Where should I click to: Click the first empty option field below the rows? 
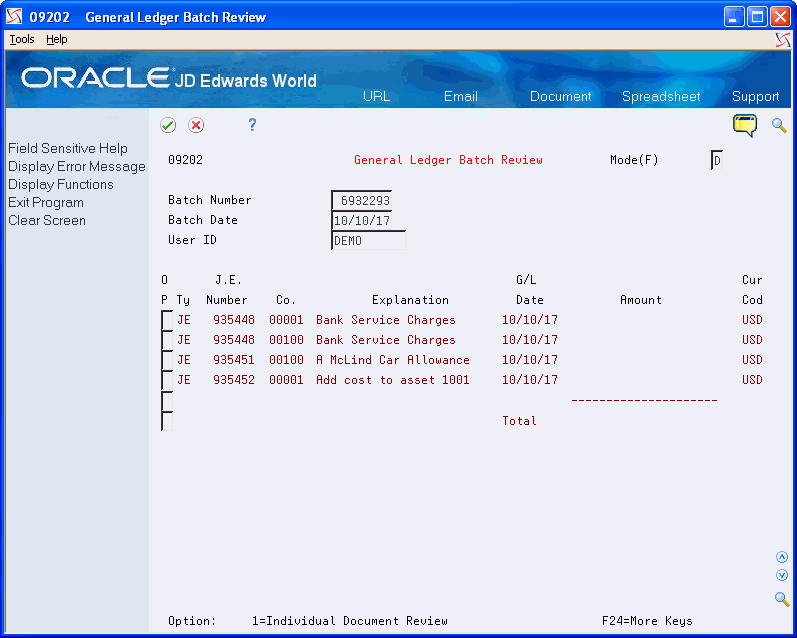167,400
